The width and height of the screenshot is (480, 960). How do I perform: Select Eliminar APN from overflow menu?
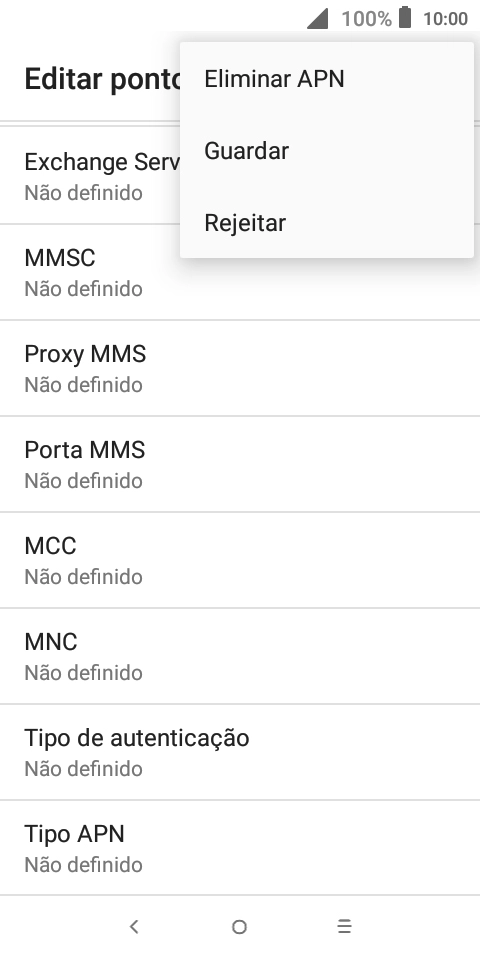click(327, 79)
